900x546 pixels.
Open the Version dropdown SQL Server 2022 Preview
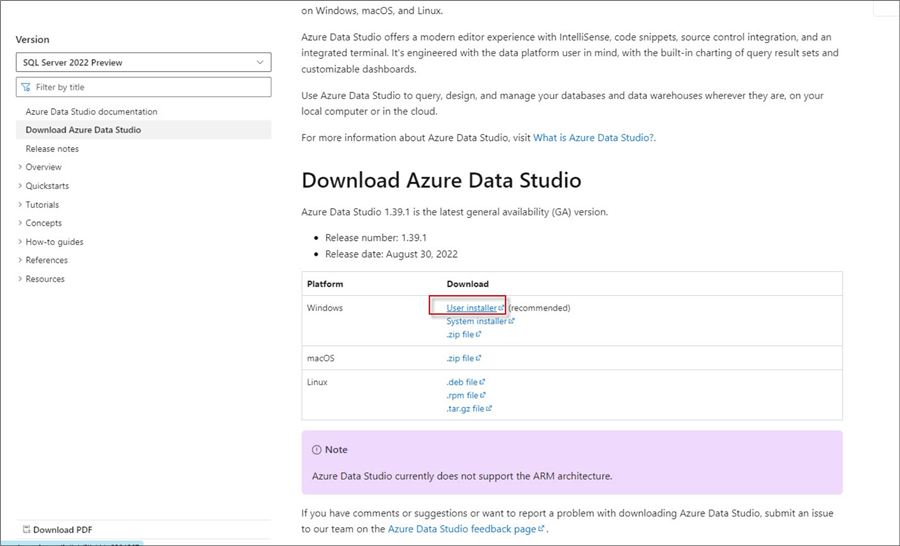[143, 62]
